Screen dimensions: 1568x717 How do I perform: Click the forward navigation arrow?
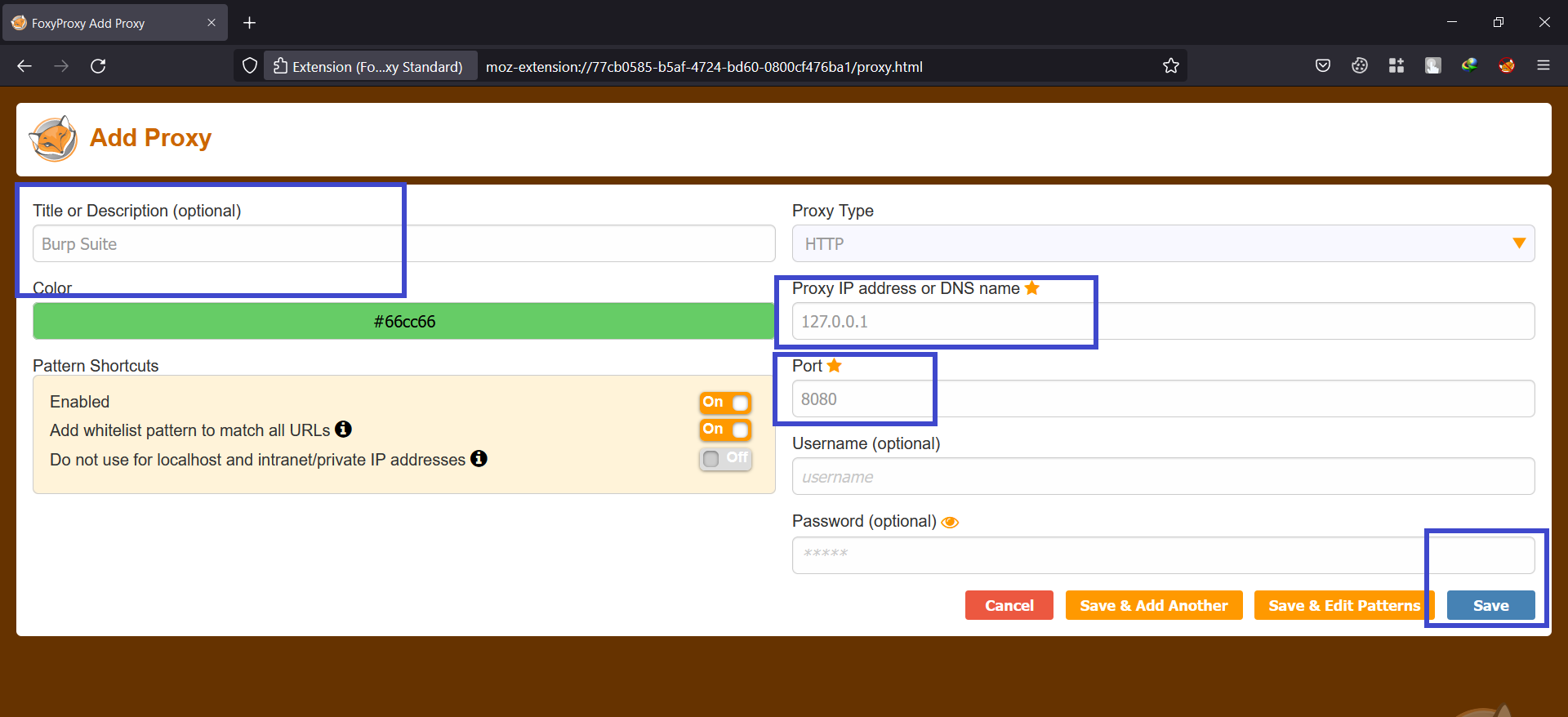pos(61,66)
